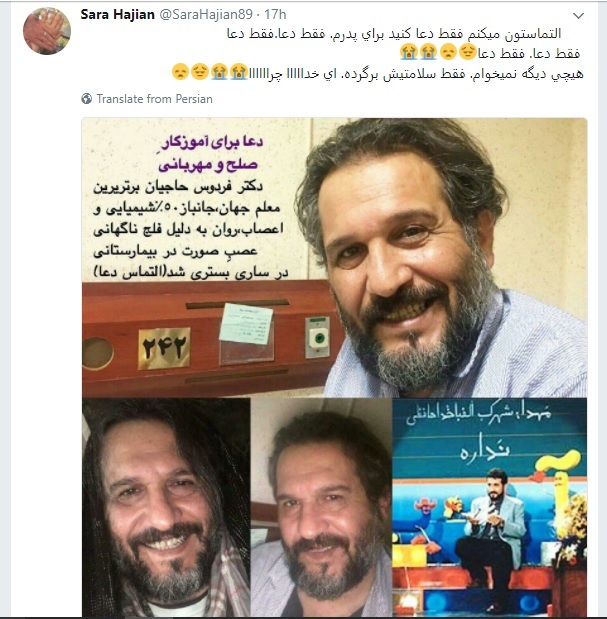Click the globe icon beside Translate
This screenshot has height=619, width=607.
(x=87, y=99)
